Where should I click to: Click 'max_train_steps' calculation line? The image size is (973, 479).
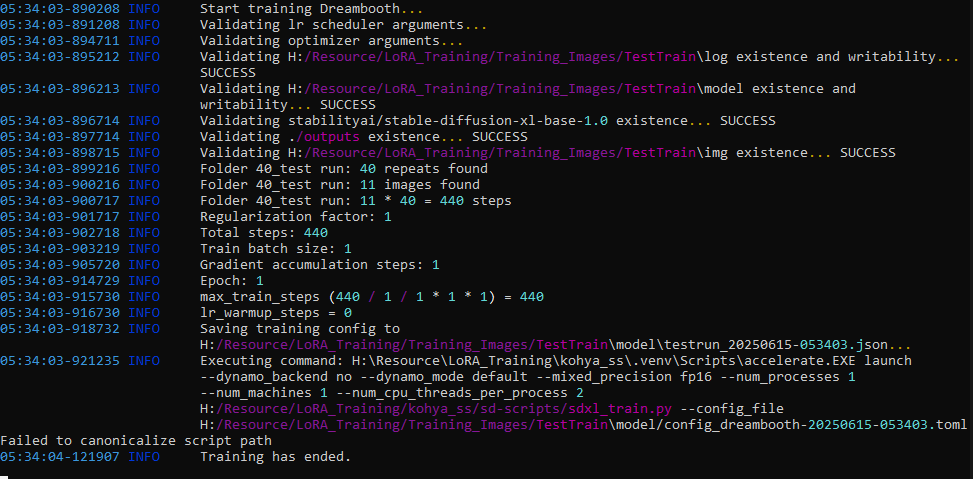pyautogui.click(x=372, y=297)
